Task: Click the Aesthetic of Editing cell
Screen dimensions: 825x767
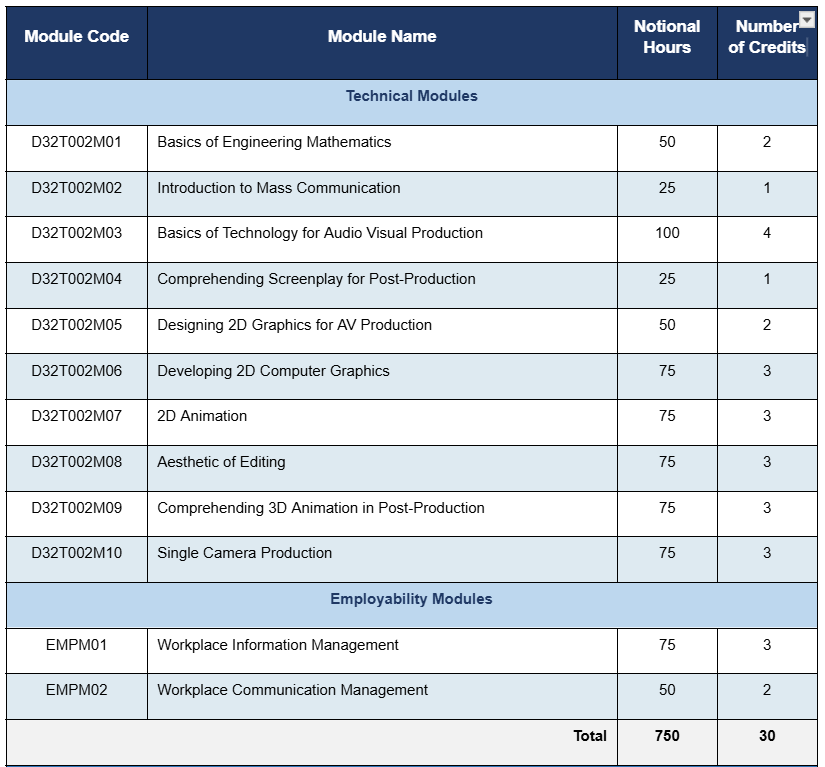Action: (x=221, y=462)
